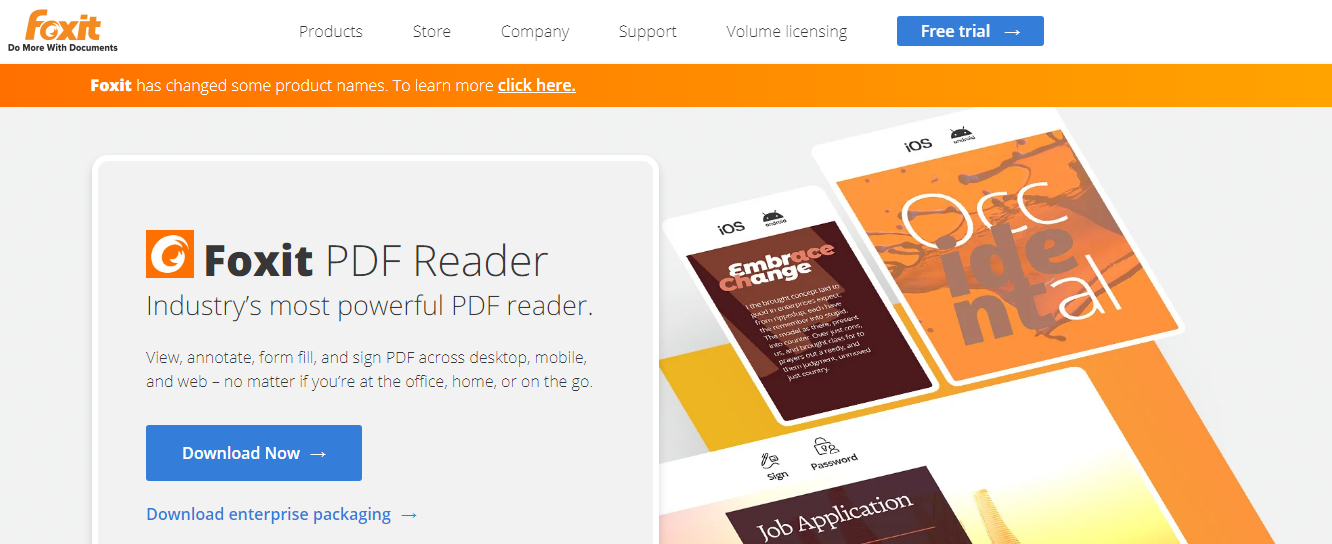Click the orange Foxit PDF Reader icon
This screenshot has width=1332, height=544.
[170, 254]
